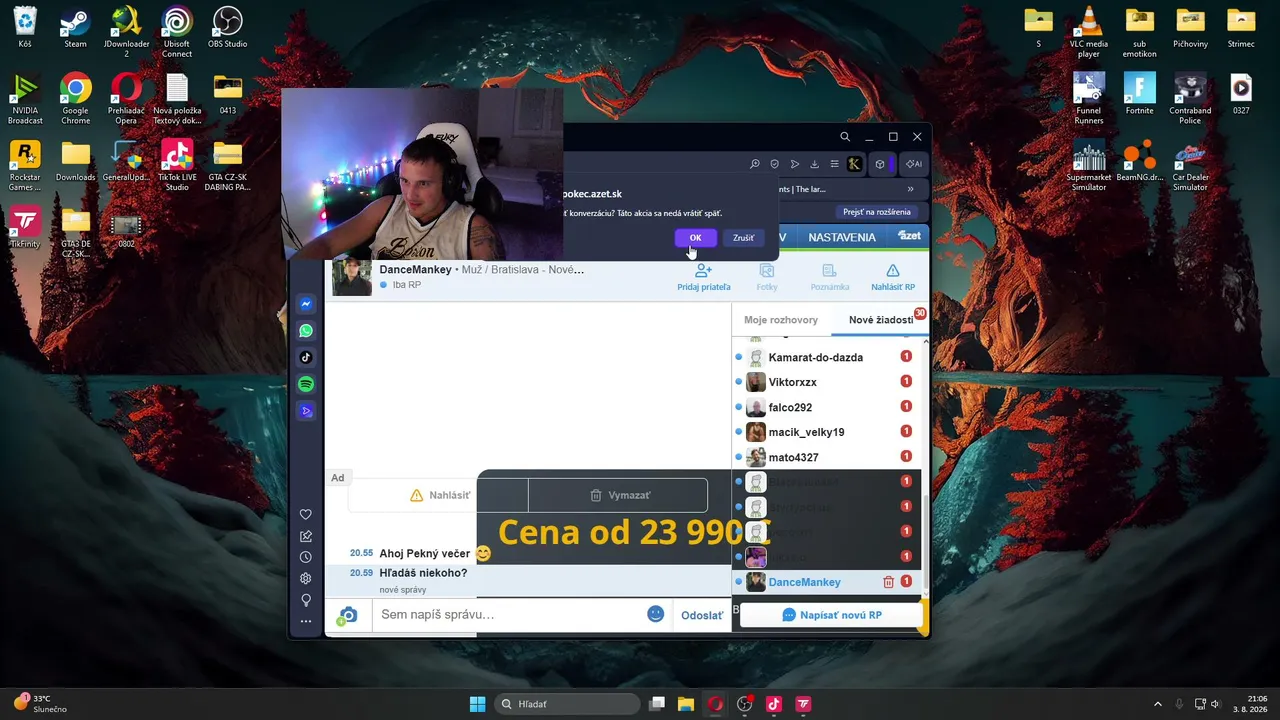Show hidden system tray icons
The image size is (1280, 720).
pyautogui.click(x=1158, y=704)
